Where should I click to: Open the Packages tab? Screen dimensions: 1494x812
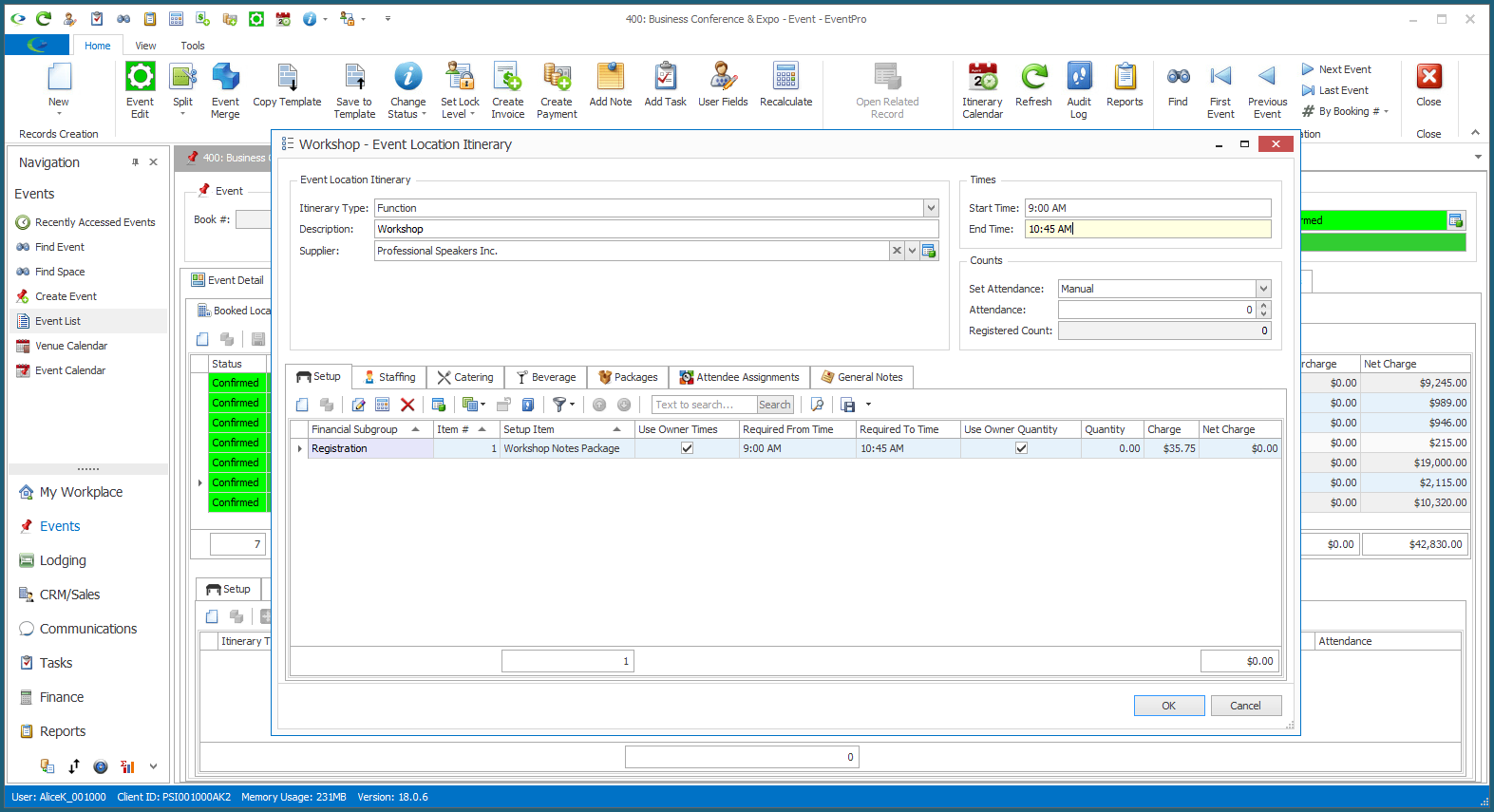click(628, 377)
